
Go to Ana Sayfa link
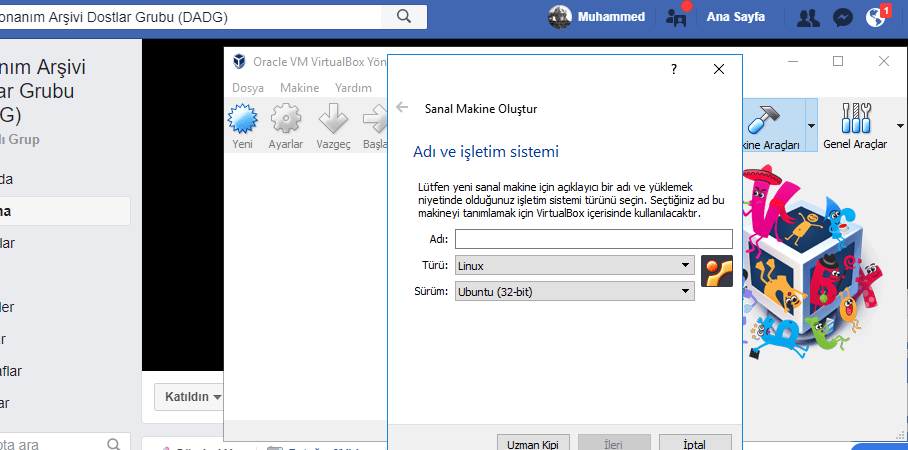(735, 17)
